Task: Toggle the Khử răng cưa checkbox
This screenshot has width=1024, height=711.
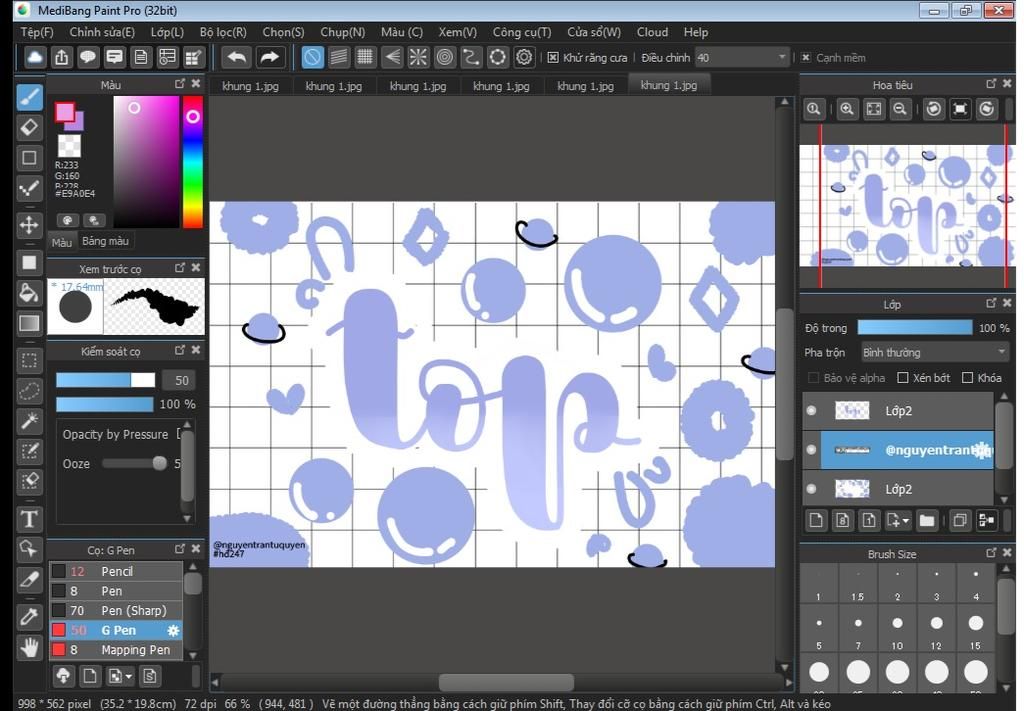Action: [x=553, y=57]
